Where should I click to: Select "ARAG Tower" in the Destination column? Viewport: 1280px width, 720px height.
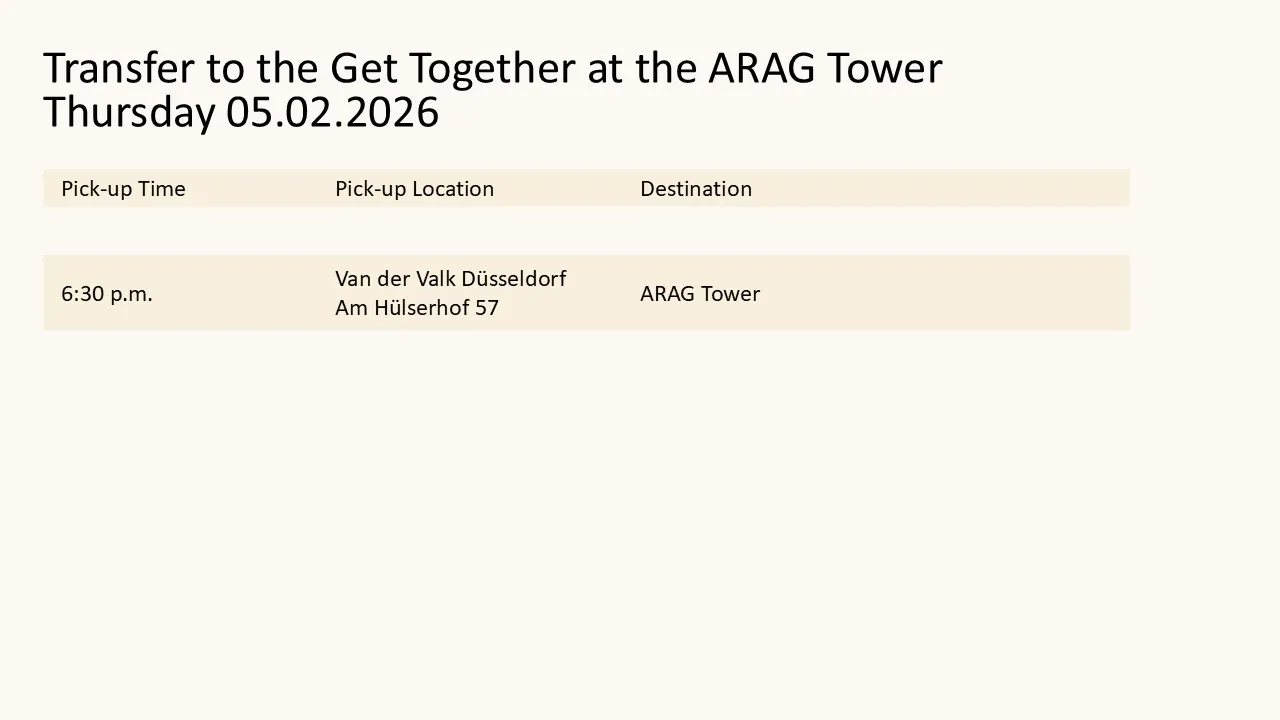[x=699, y=294]
